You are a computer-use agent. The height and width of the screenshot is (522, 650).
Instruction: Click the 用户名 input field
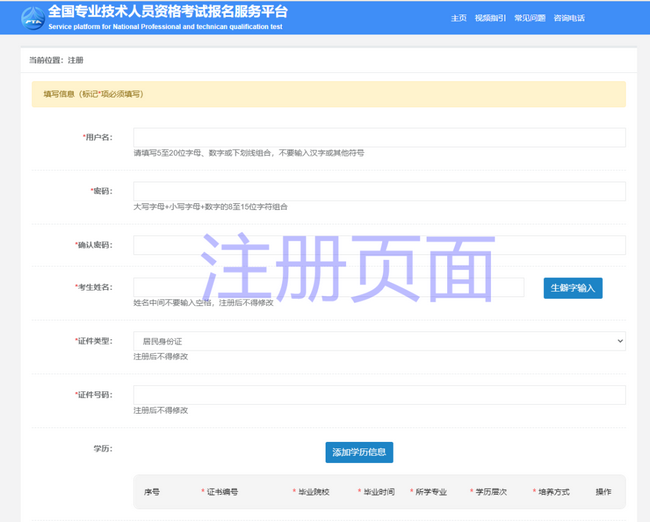click(x=379, y=137)
